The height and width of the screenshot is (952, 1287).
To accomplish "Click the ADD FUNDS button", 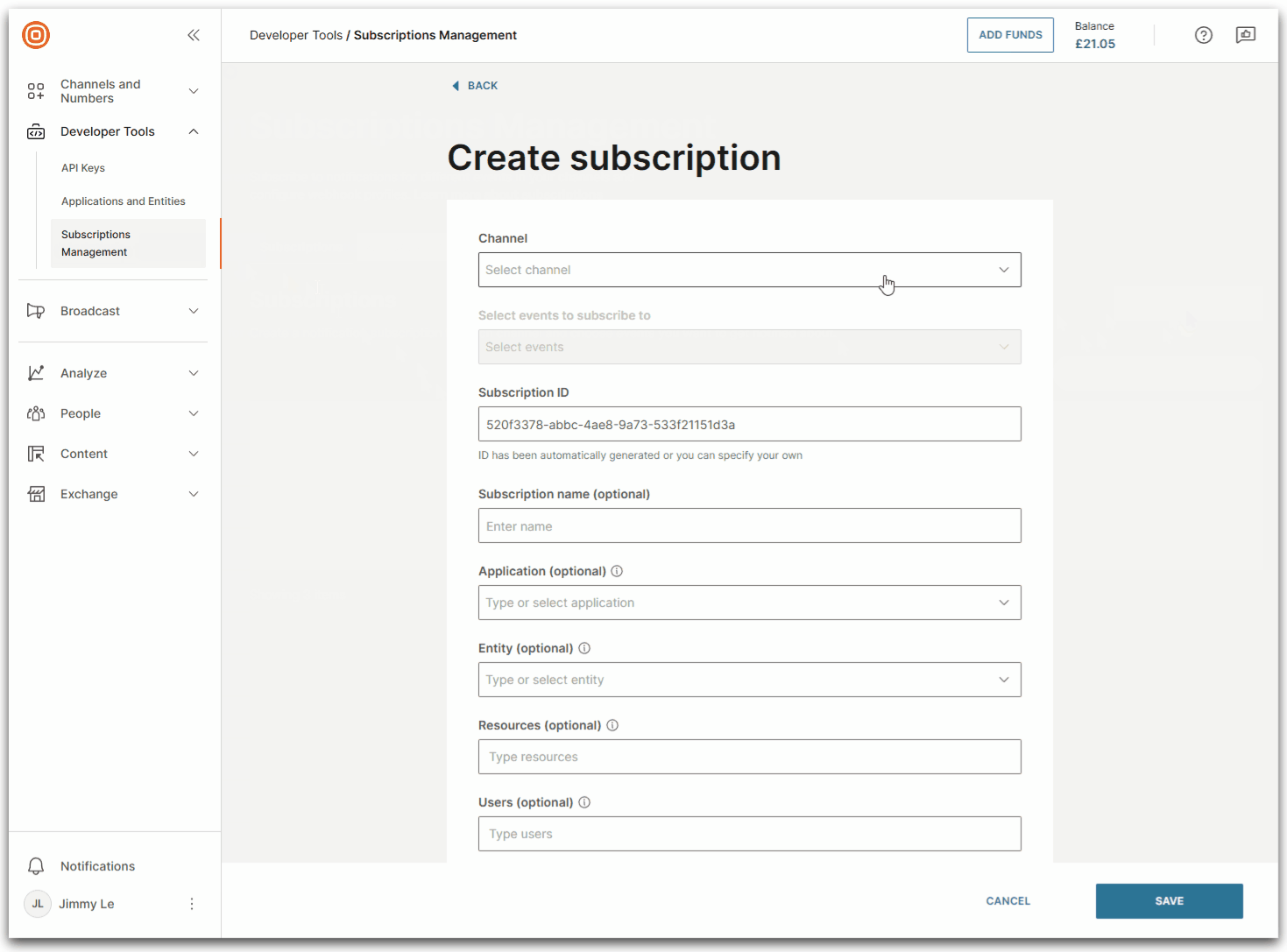I will [x=1010, y=35].
